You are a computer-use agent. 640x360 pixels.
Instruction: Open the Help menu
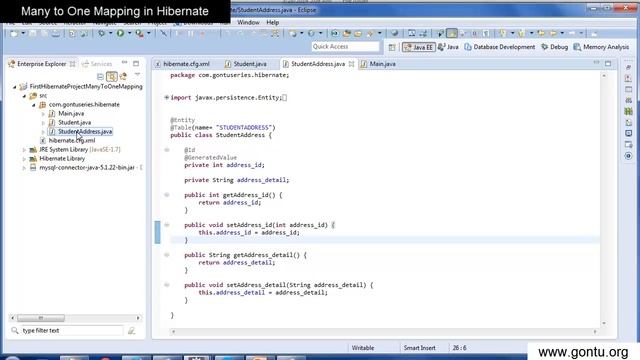pos(273,22)
